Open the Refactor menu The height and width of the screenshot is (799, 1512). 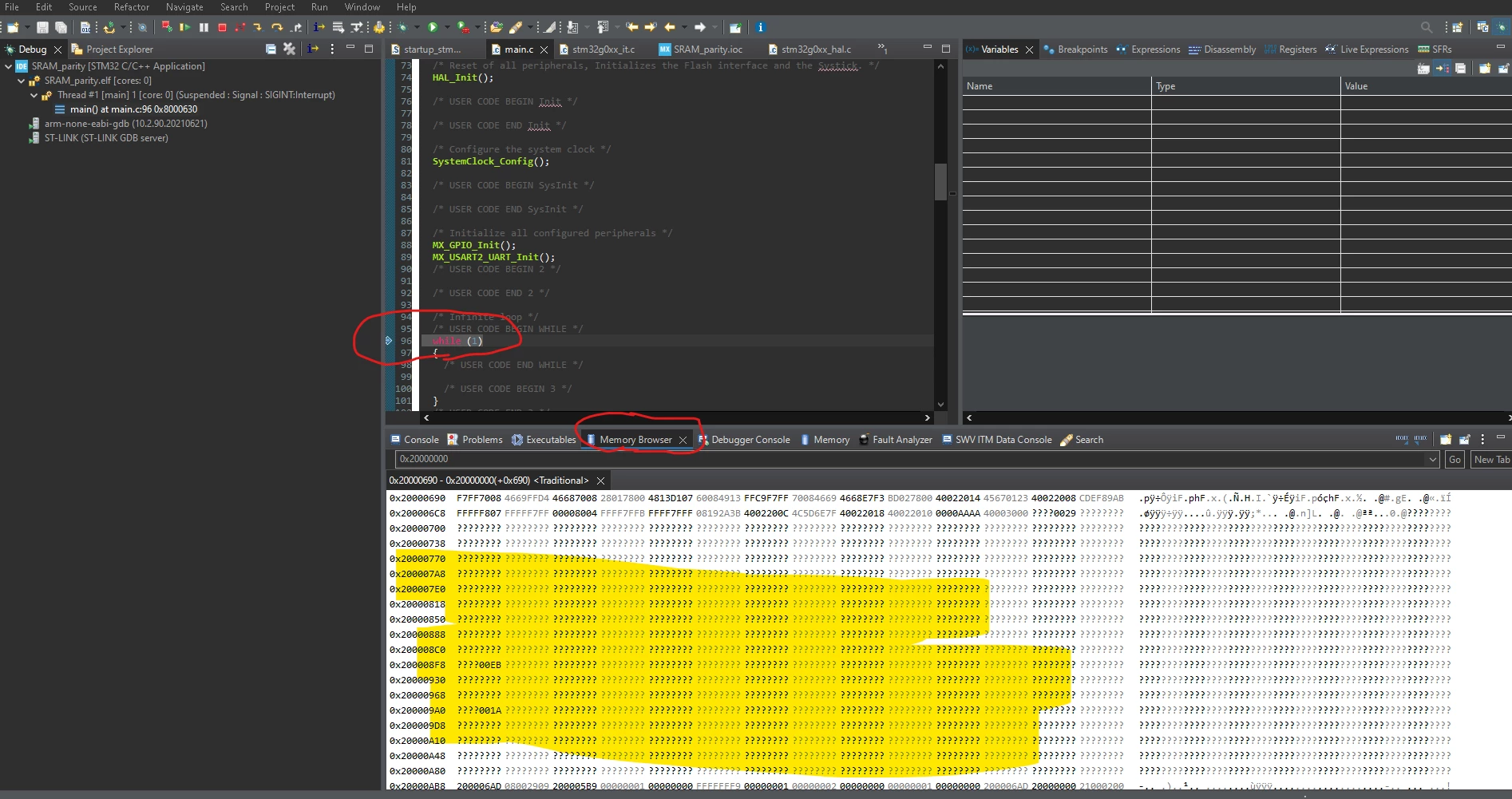[x=132, y=7]
